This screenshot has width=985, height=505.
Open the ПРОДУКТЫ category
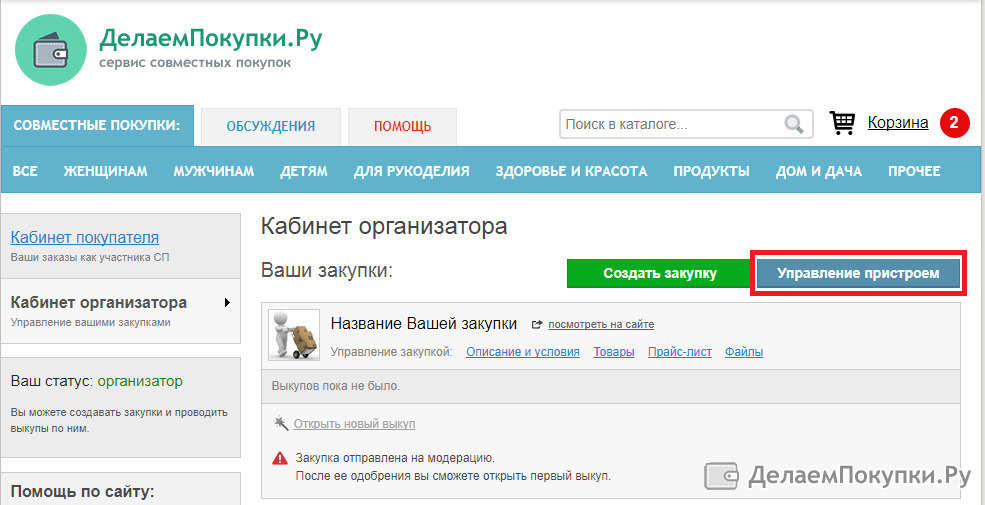(711, 171)
